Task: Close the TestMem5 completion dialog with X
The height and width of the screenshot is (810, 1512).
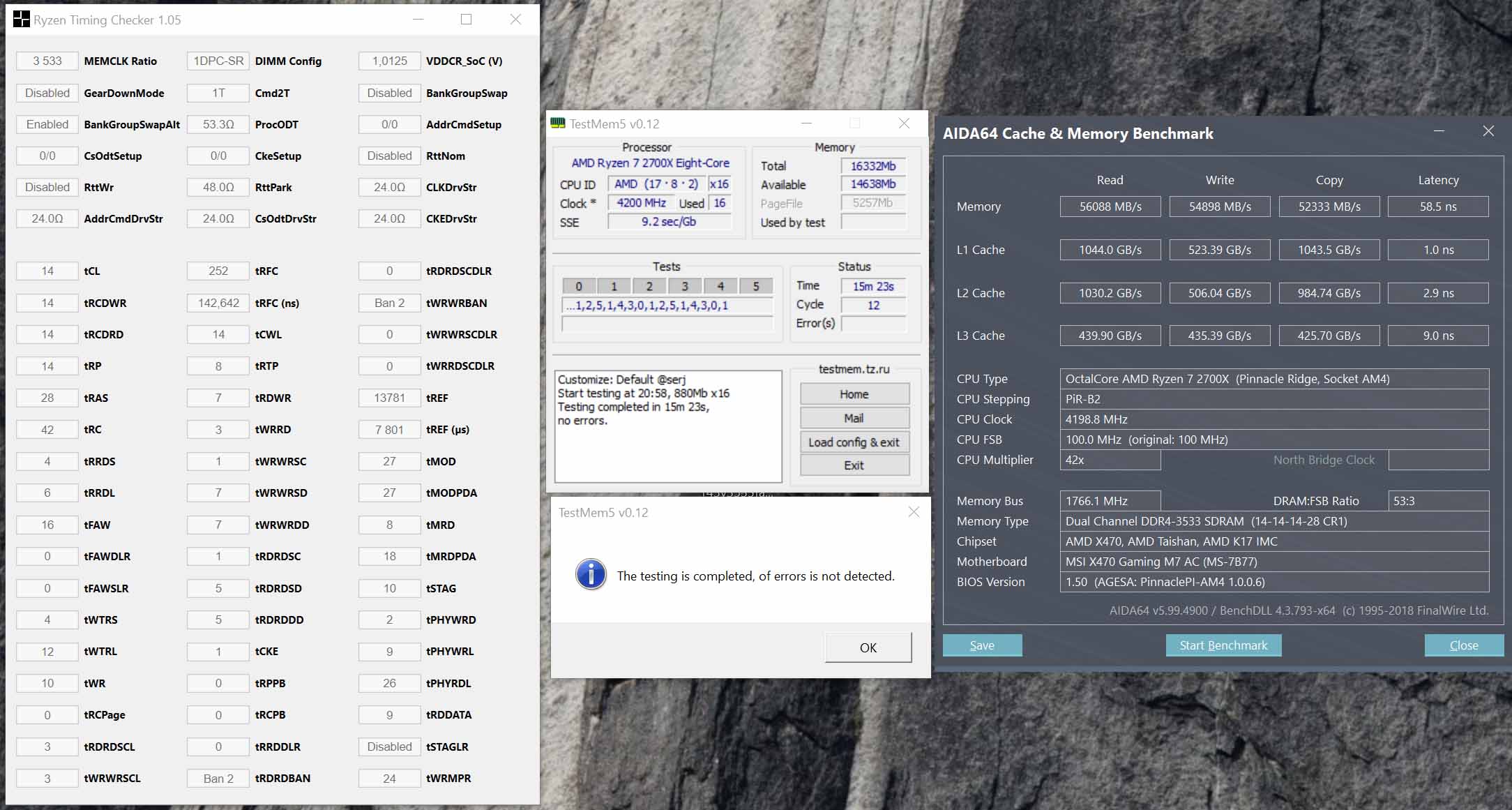Action: point(914,512)
